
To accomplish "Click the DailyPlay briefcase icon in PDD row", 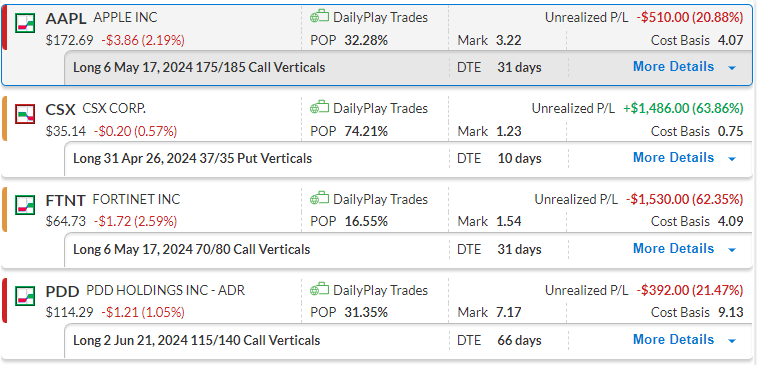I will click(x=320, y=289).
